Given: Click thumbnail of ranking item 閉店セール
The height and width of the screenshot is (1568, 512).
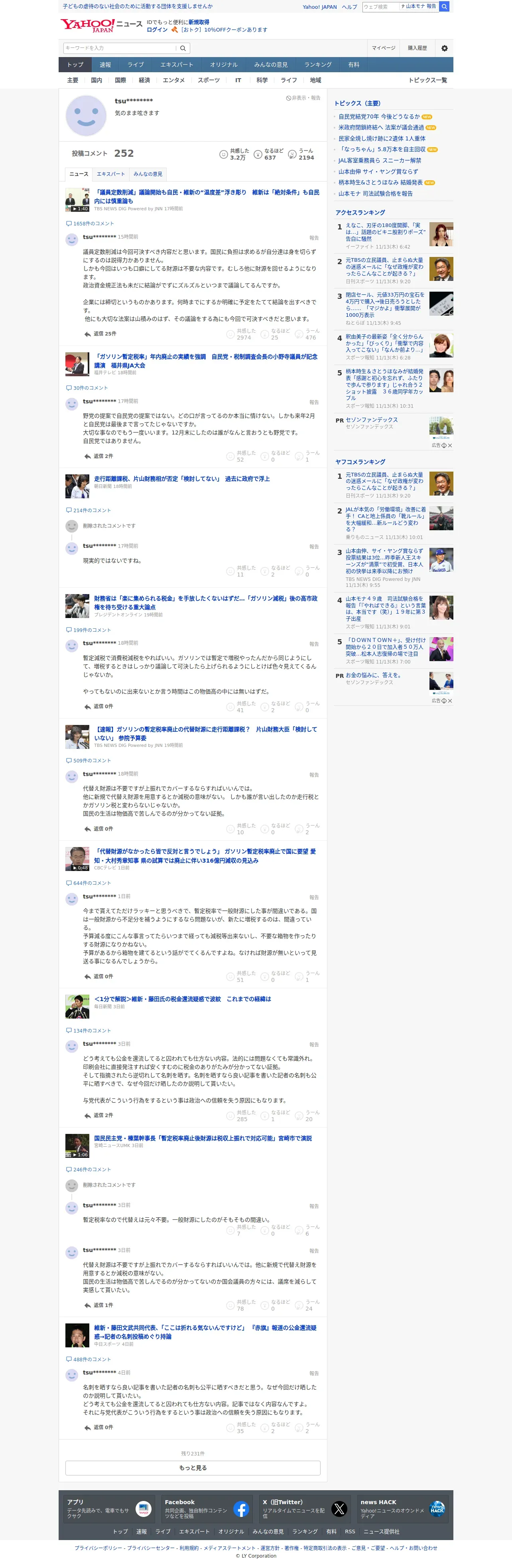Looking at the screenshot, I should [x=441, y=303].
